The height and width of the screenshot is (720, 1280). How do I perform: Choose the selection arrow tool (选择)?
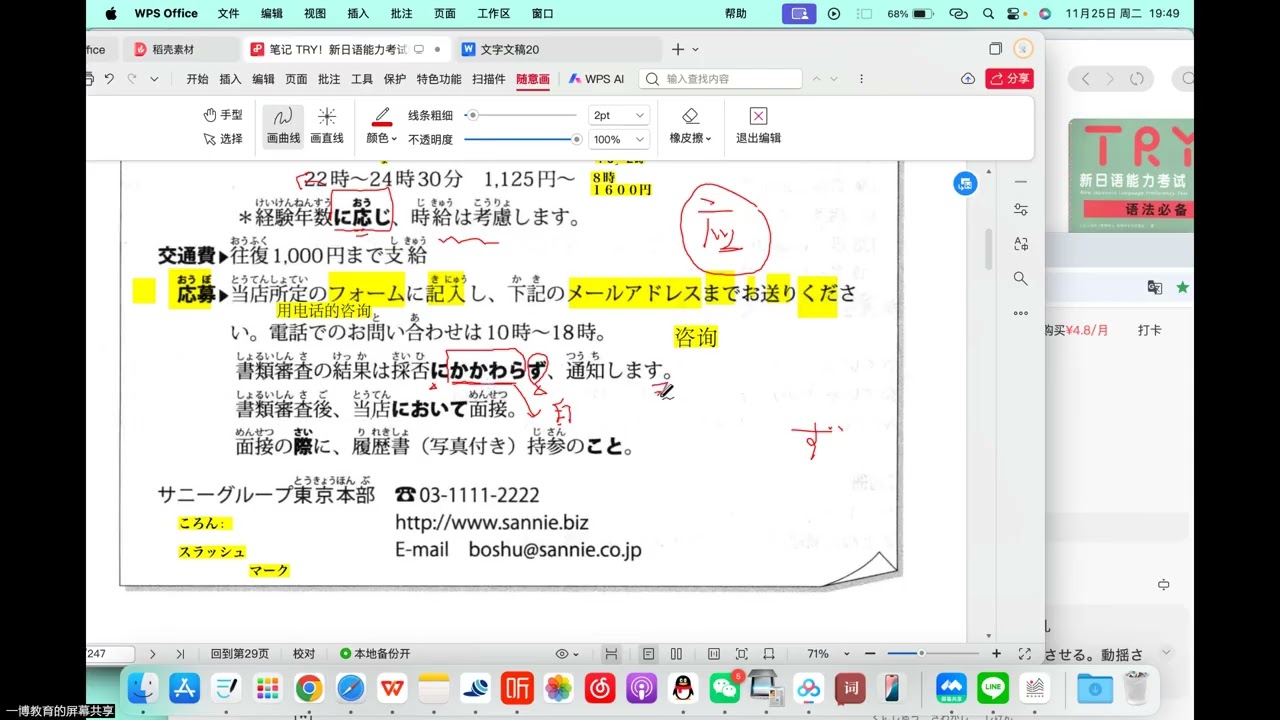click(222, 139)
